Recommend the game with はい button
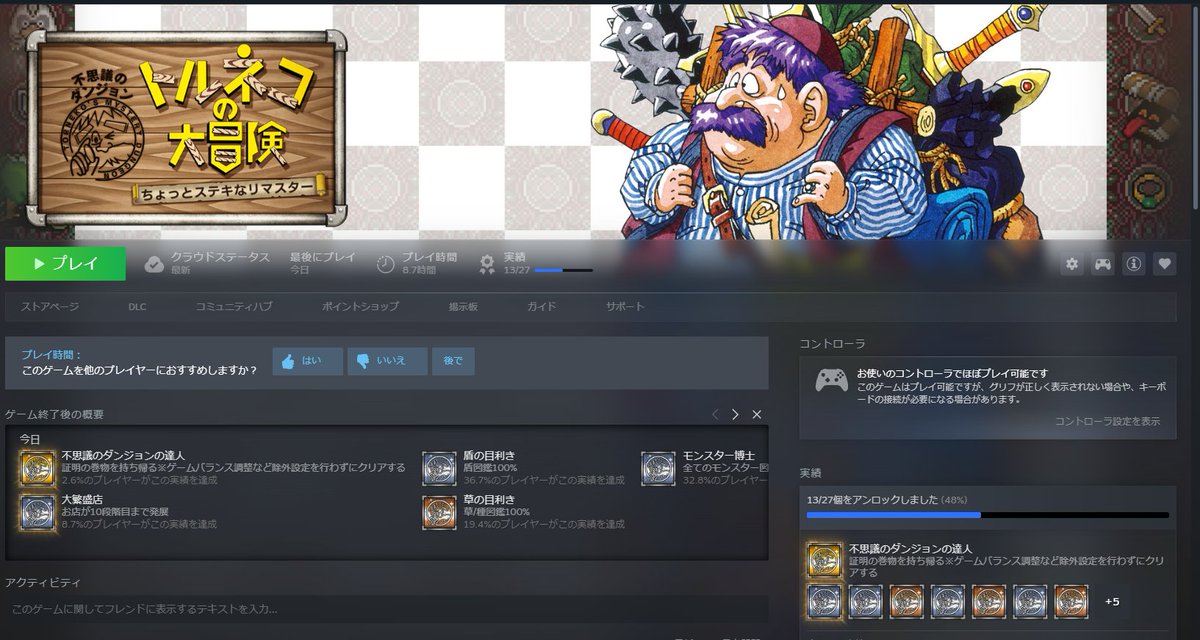This screenshot has width=1200, height=640. (x=307, y=361)
